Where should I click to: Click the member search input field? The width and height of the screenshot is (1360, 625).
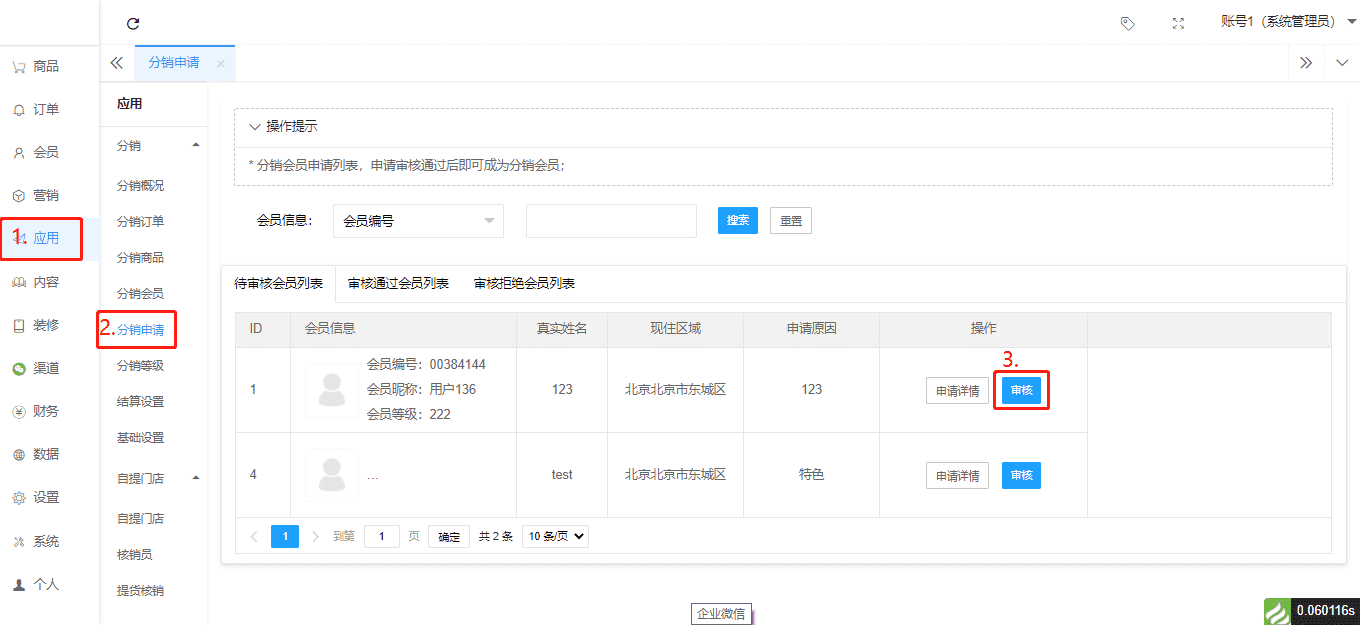tap(611, 221)
